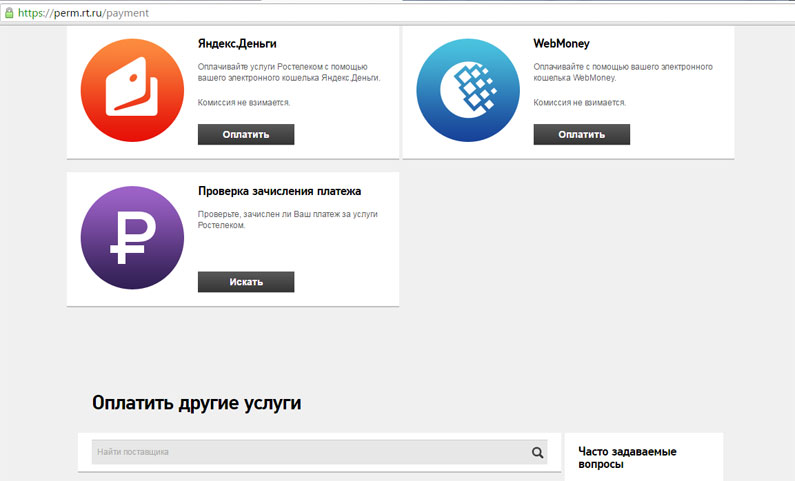Click the Яндекс.Деньги wallet description text

289,72
